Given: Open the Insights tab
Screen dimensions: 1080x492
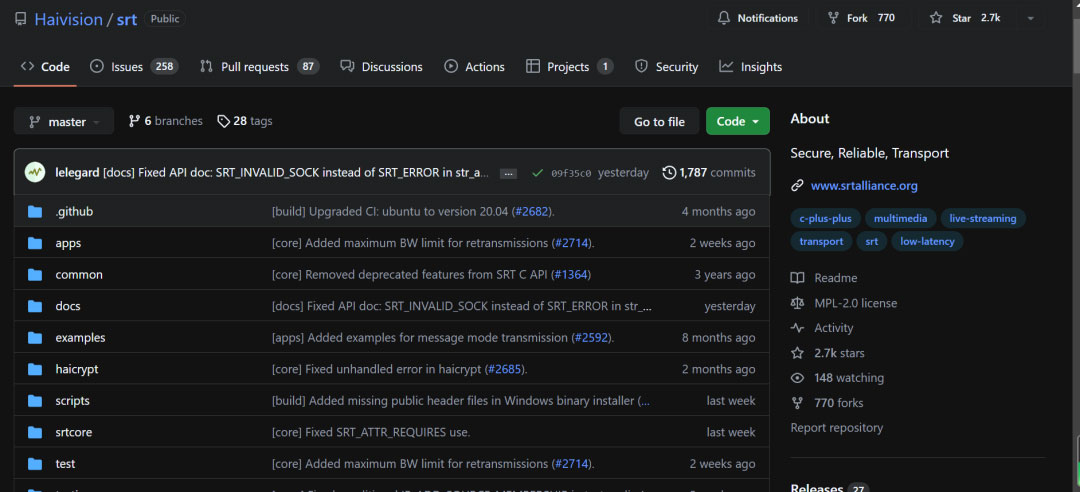Looking at the screenshot, I should pyautogui.click(x=750, y=67).
